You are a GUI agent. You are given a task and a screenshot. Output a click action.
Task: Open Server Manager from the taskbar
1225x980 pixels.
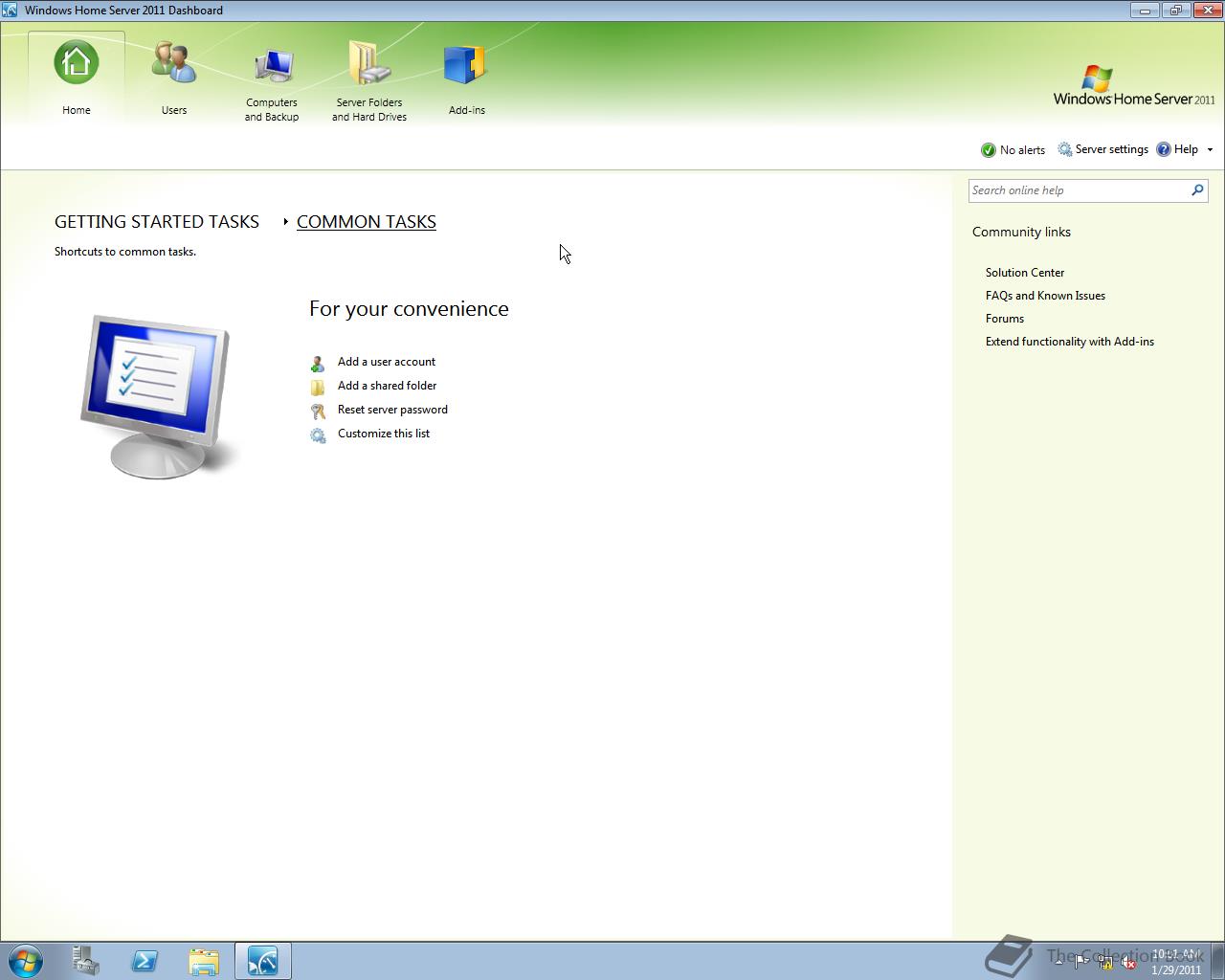(x=85, y=961)
